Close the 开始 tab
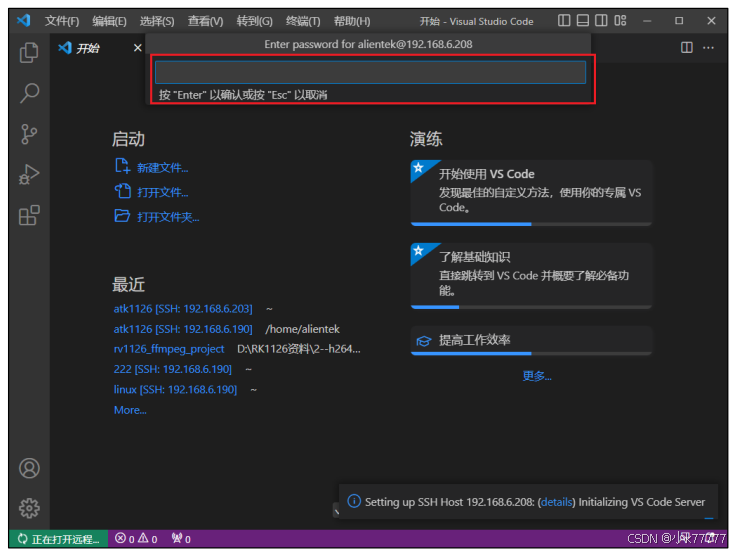This screenshot has width=744, height=552. (138, 47)
